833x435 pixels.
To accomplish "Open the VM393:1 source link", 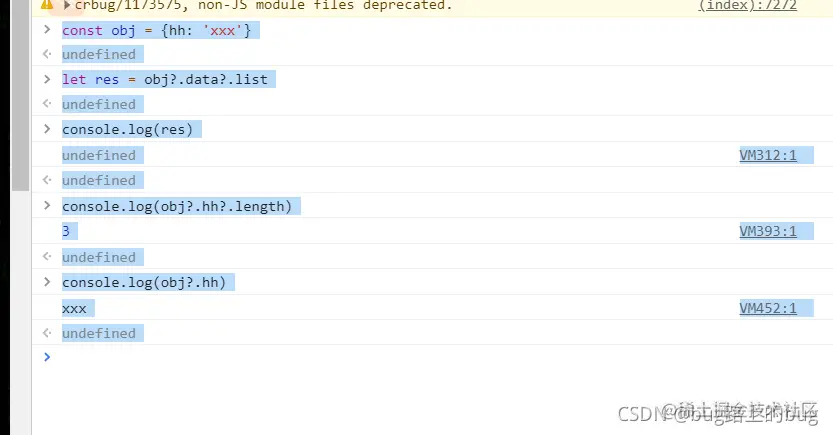I will pos(768,231).
